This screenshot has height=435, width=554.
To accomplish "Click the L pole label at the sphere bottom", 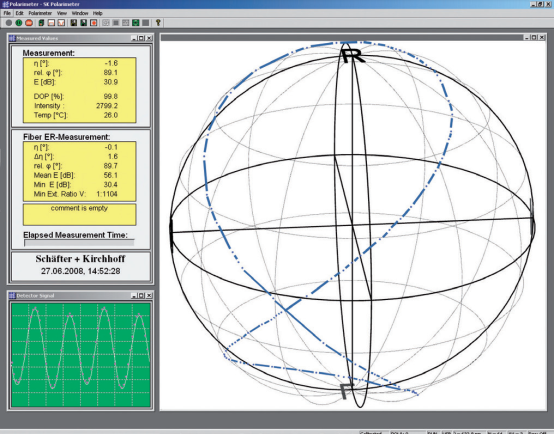I will coord(346,391).
